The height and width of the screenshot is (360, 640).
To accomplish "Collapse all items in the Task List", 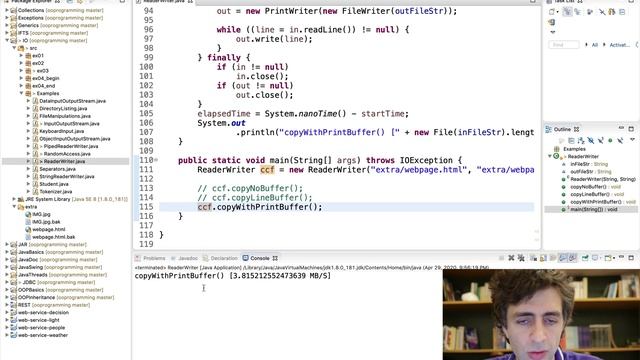I will [622, 12].
